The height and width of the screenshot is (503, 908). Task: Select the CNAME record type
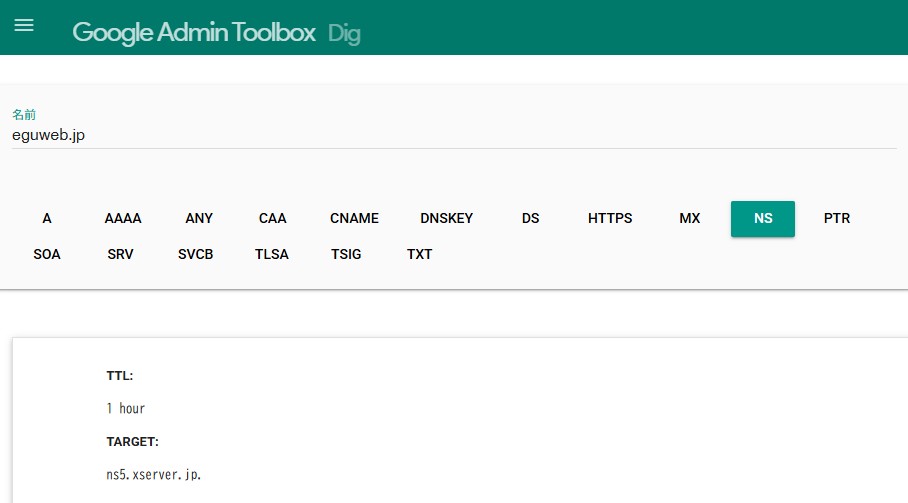[354, 218]
